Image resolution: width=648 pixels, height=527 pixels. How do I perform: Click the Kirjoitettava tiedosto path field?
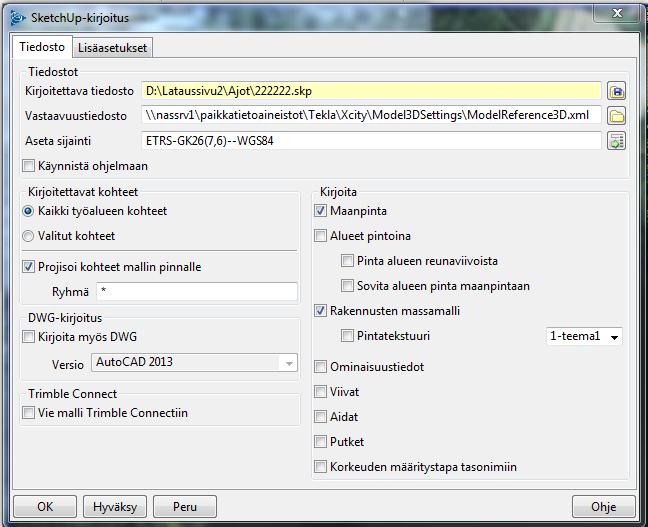point(371,91)
